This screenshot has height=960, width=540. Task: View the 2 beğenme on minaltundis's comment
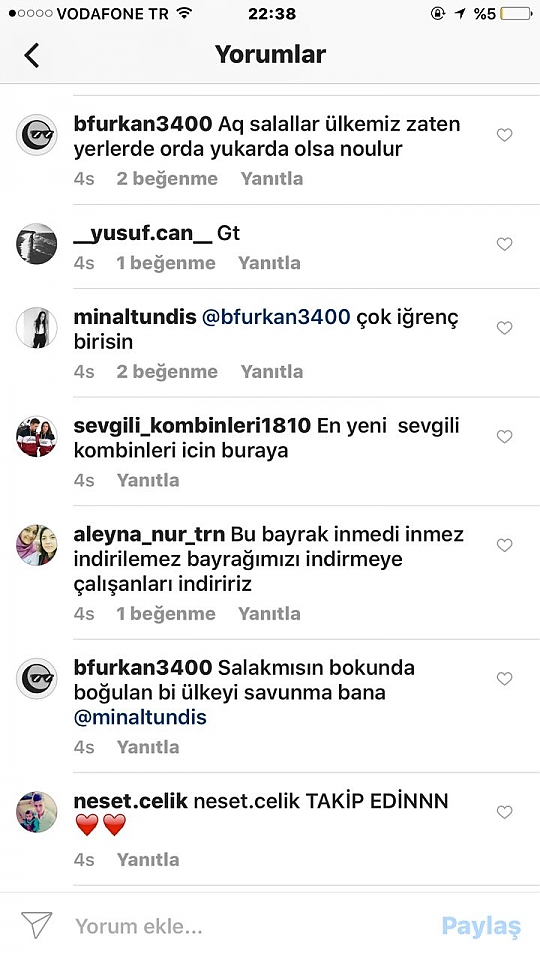point(167,372)
